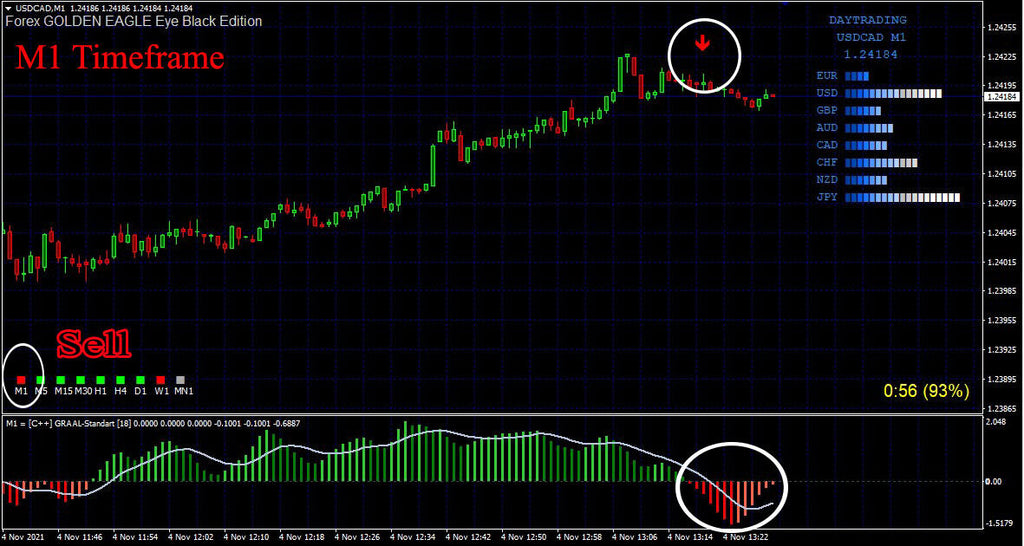Click the USD currency strength bar
Image resolution: width=1024 pixels, height=546 pixels.
tap(893, 94)
